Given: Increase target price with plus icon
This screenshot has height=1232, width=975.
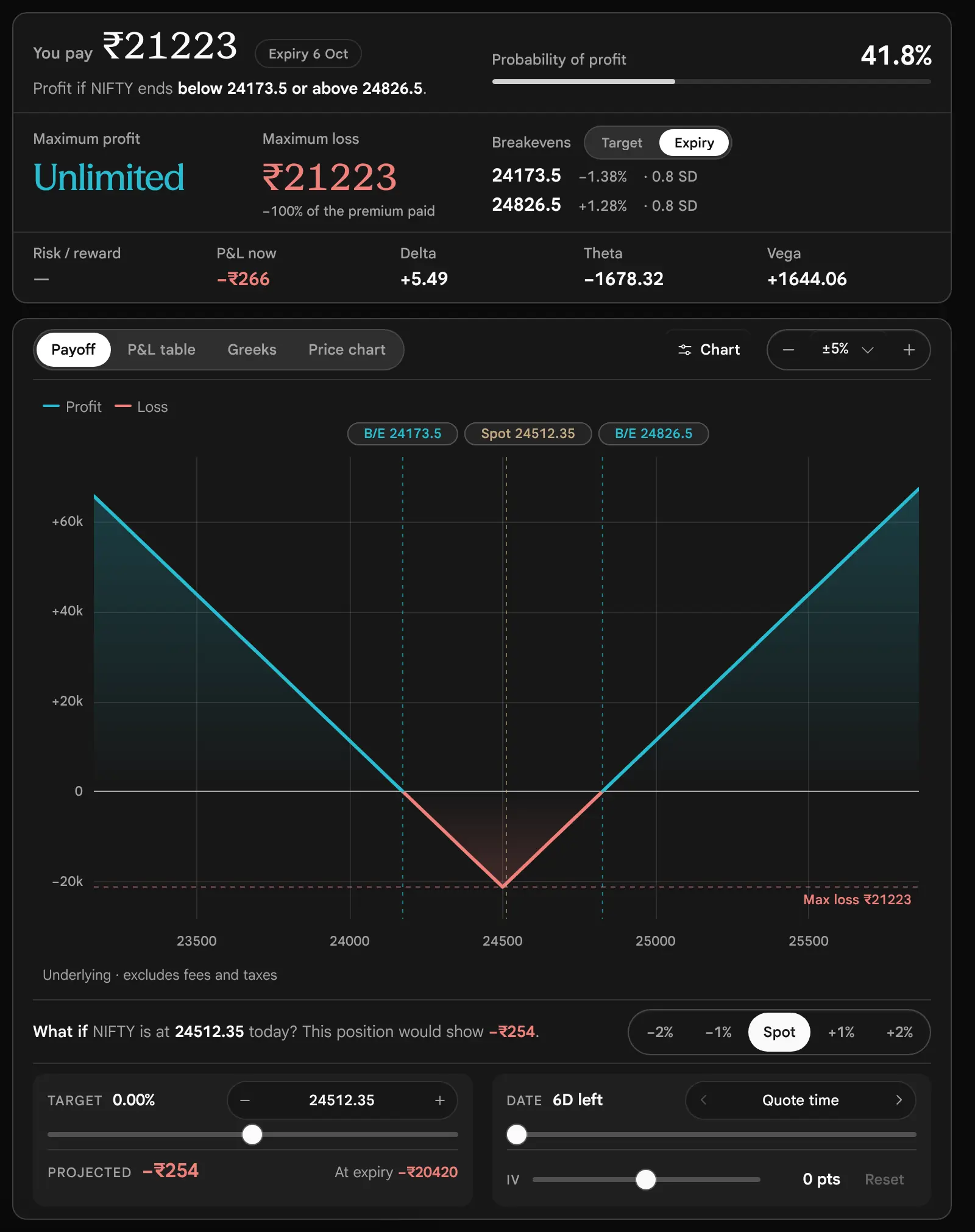Looking at the screenshot, I should [x=440, y=1100].
